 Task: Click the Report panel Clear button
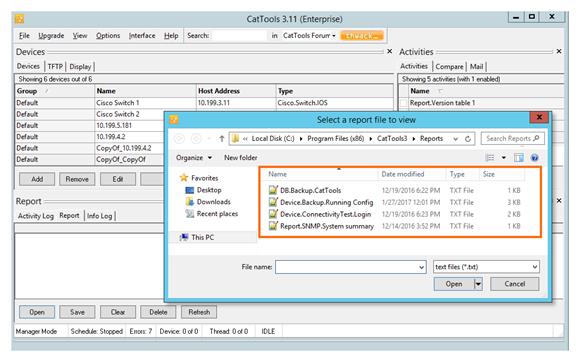(x=118, y=312)
